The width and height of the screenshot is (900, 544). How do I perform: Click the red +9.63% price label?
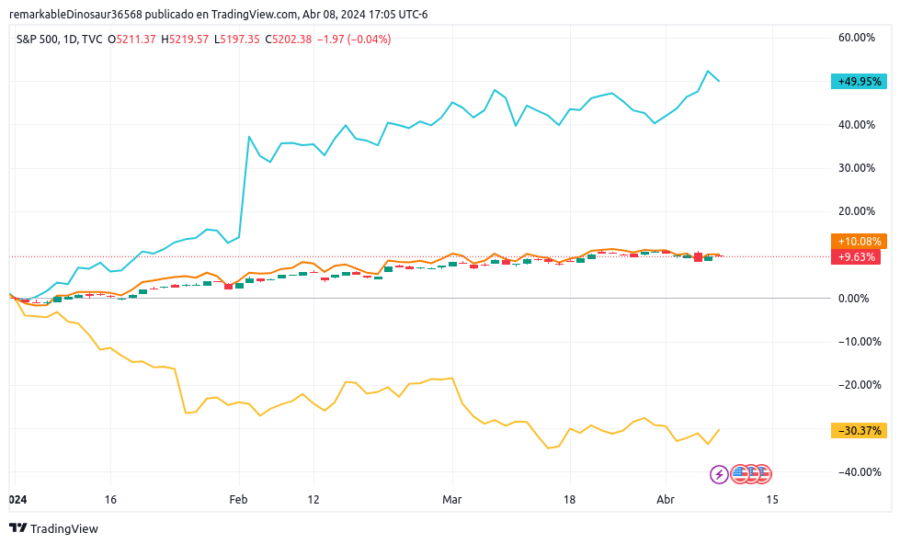(x=855, y=256)
